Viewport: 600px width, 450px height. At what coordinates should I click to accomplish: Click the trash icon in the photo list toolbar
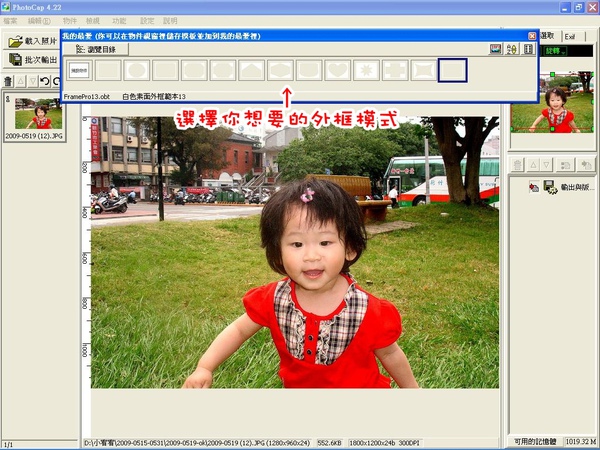(8, 81)
